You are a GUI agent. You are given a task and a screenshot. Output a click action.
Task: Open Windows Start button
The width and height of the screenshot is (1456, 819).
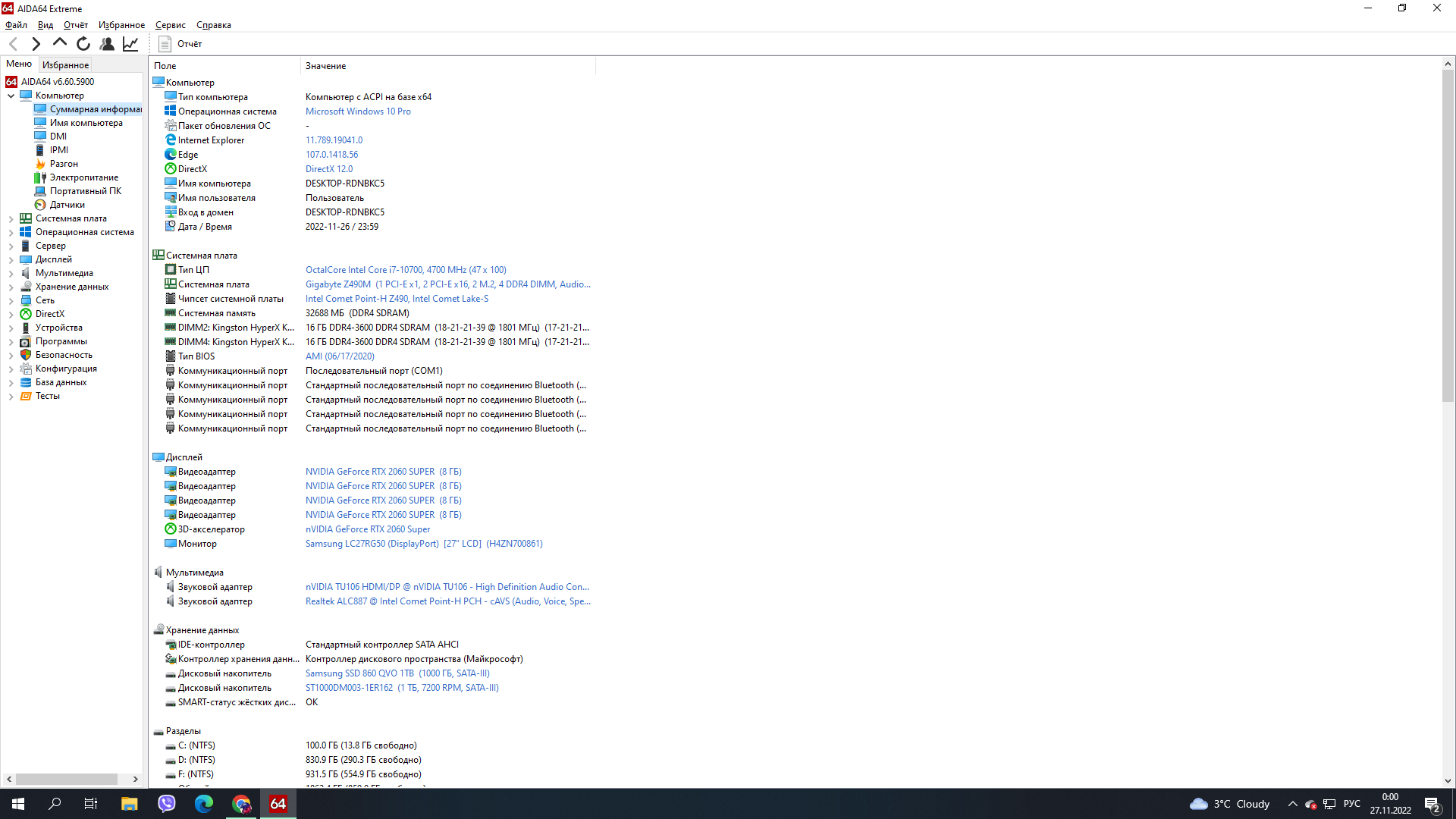[x=18, y=804]
